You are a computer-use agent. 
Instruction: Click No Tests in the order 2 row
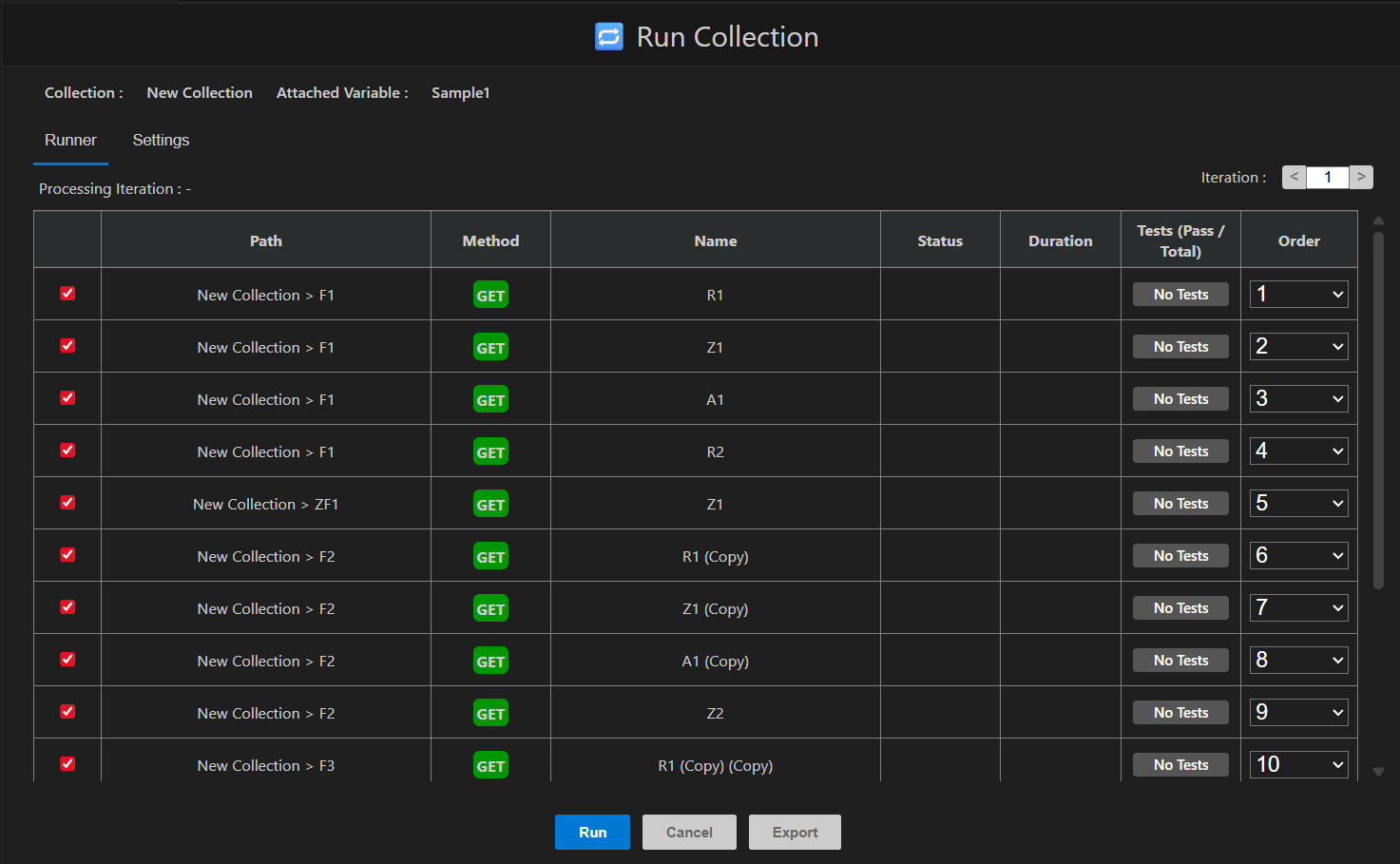coord(1180,347)
